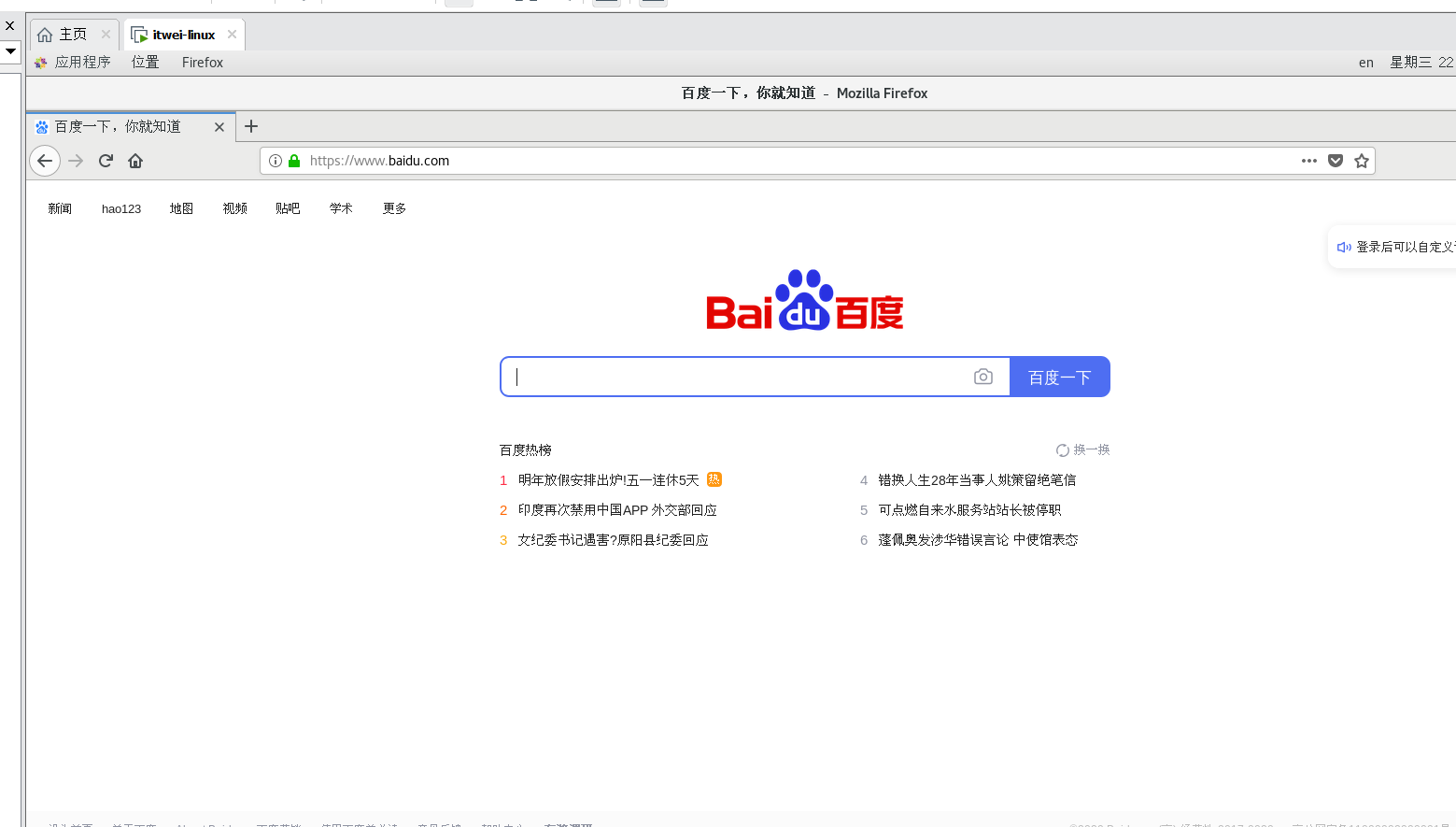Save page to Pocket icon
Viewport: 1456px width, 827px height.
(x=1336, y=161)
